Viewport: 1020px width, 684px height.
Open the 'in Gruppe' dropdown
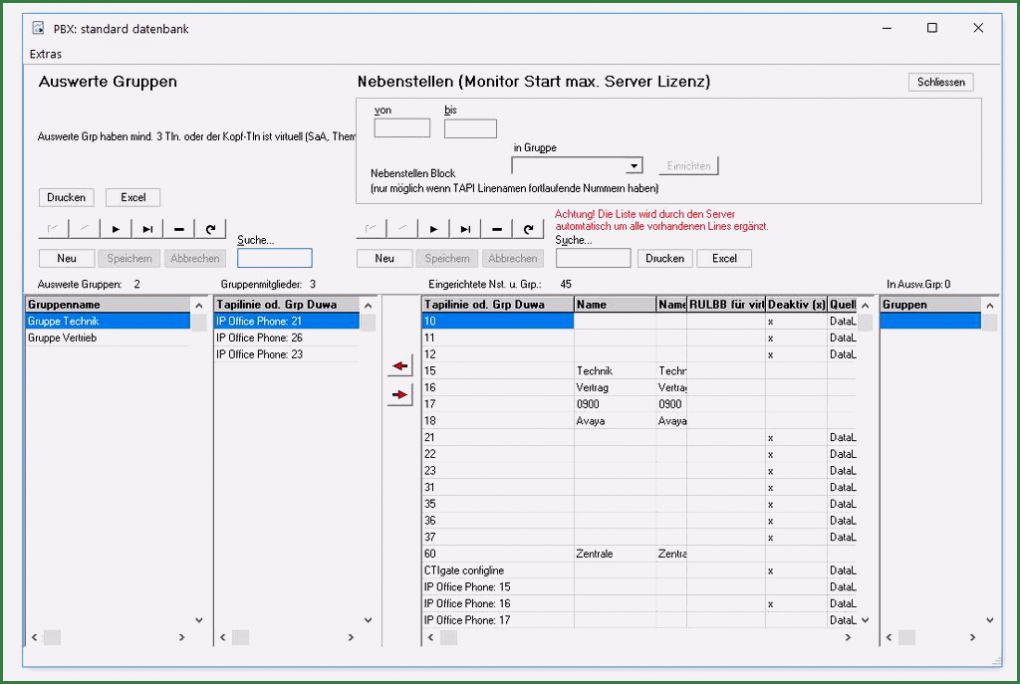[634, 166]
